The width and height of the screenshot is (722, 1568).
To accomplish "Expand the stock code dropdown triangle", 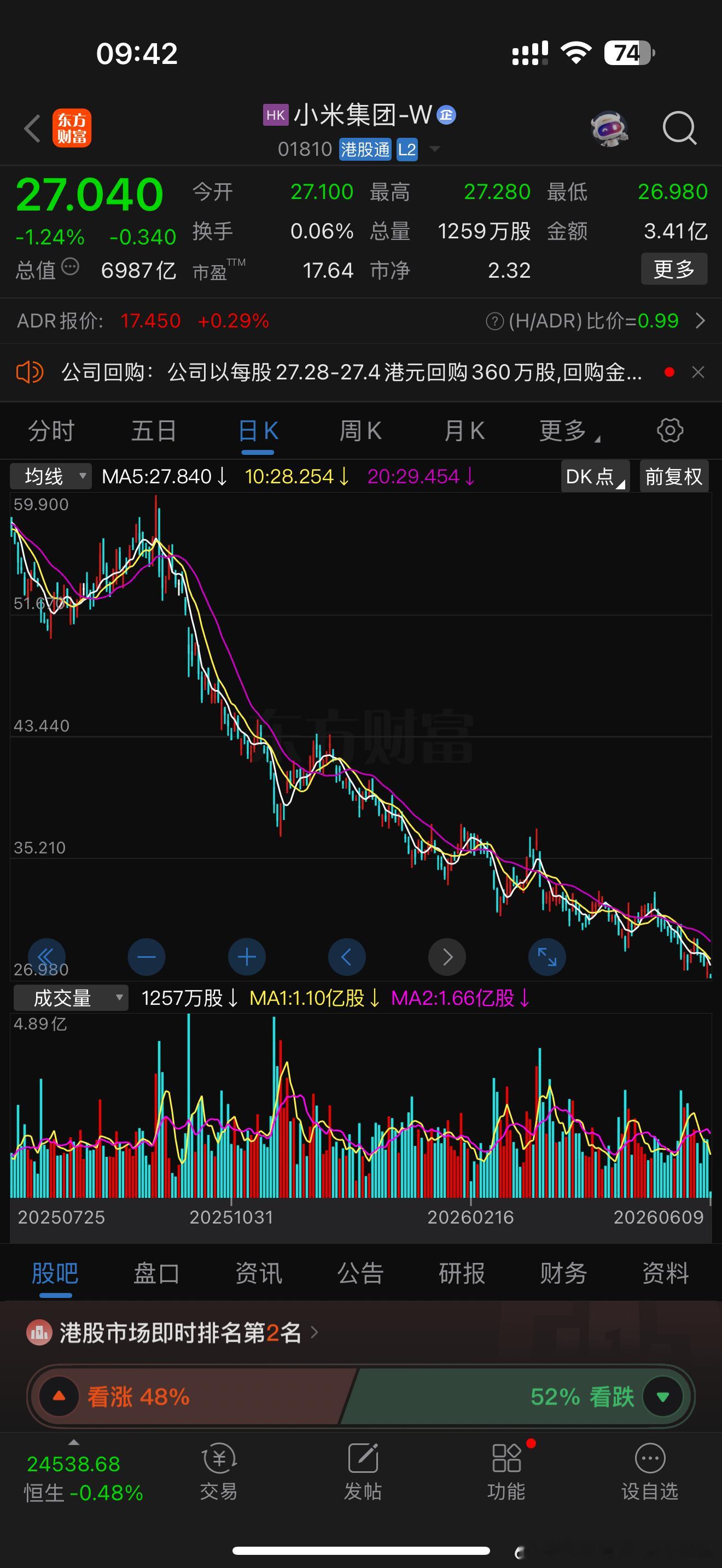I will coord(435,149).
